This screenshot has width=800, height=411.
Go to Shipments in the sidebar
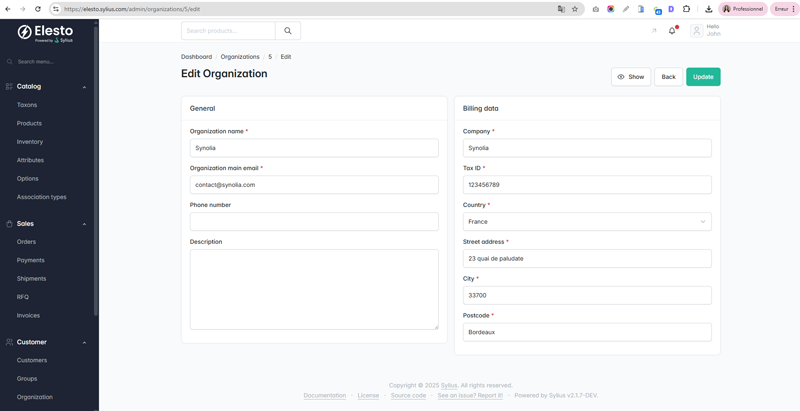pos(31,279)
